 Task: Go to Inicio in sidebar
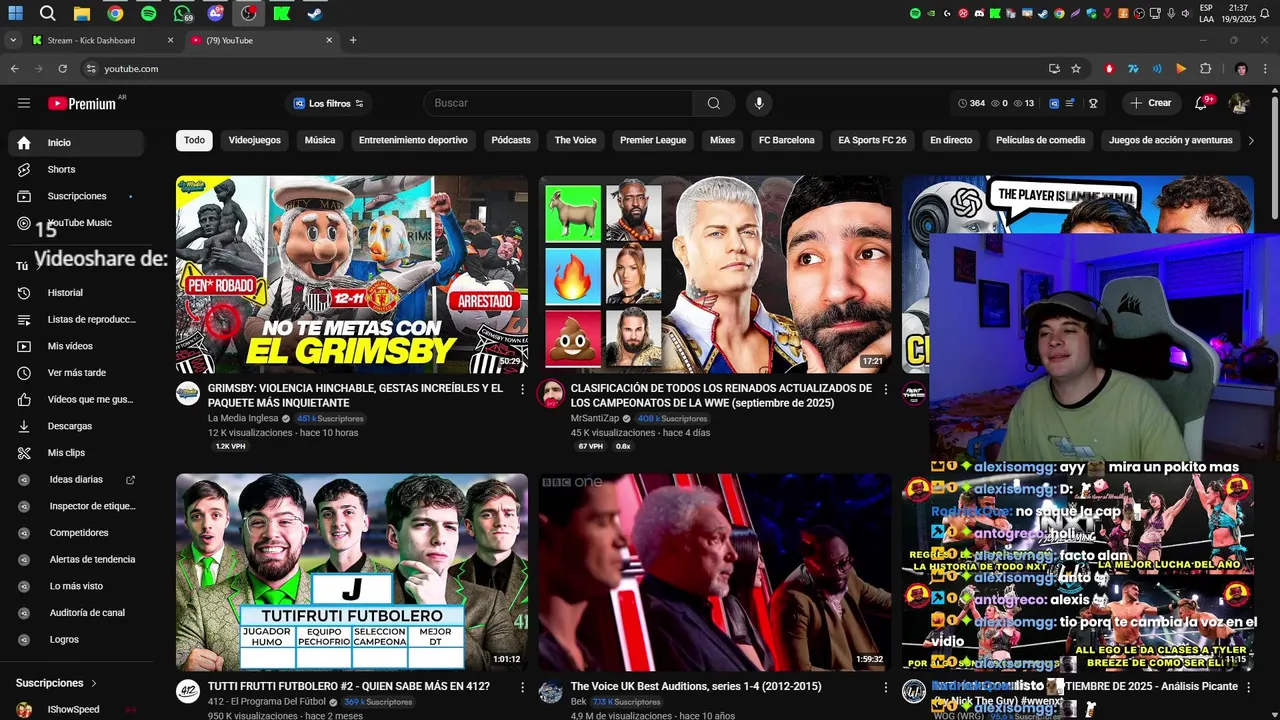tap(76, 143)
